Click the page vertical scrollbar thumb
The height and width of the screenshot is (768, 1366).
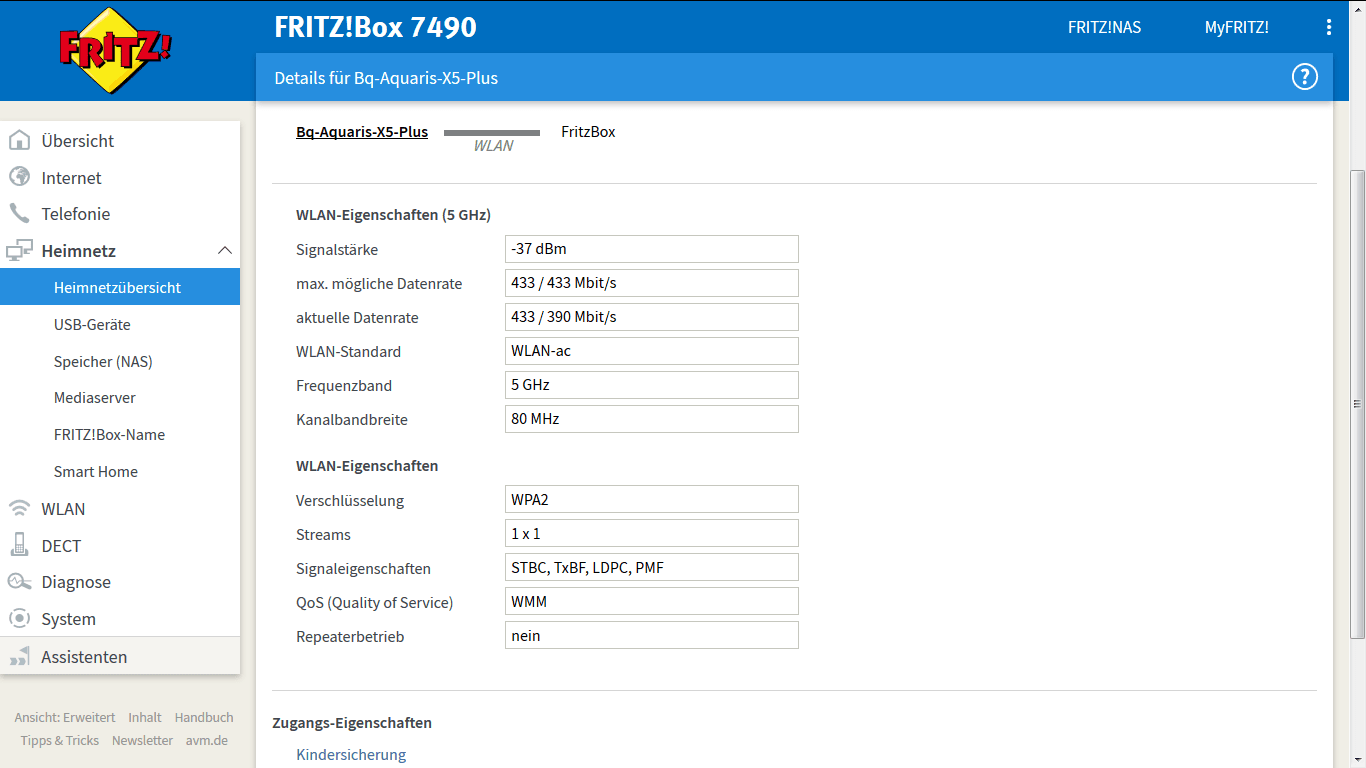(1357, 404)
